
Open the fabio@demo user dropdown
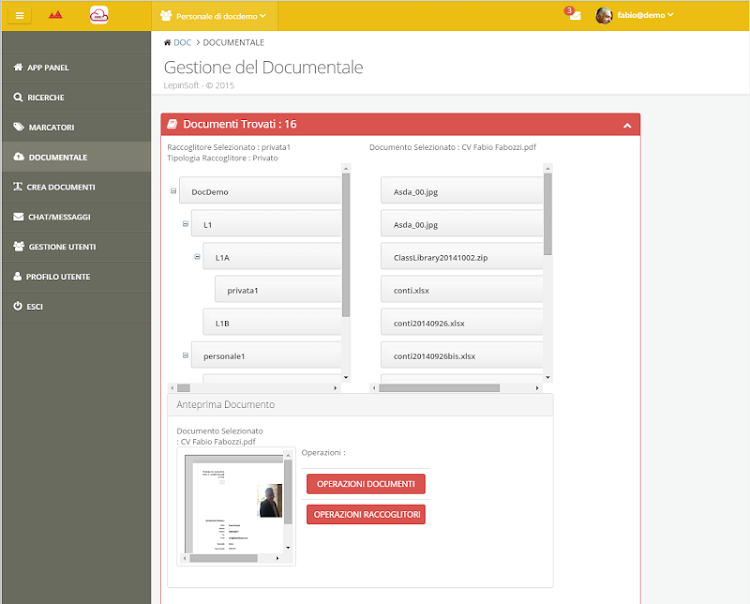point(643,15)
